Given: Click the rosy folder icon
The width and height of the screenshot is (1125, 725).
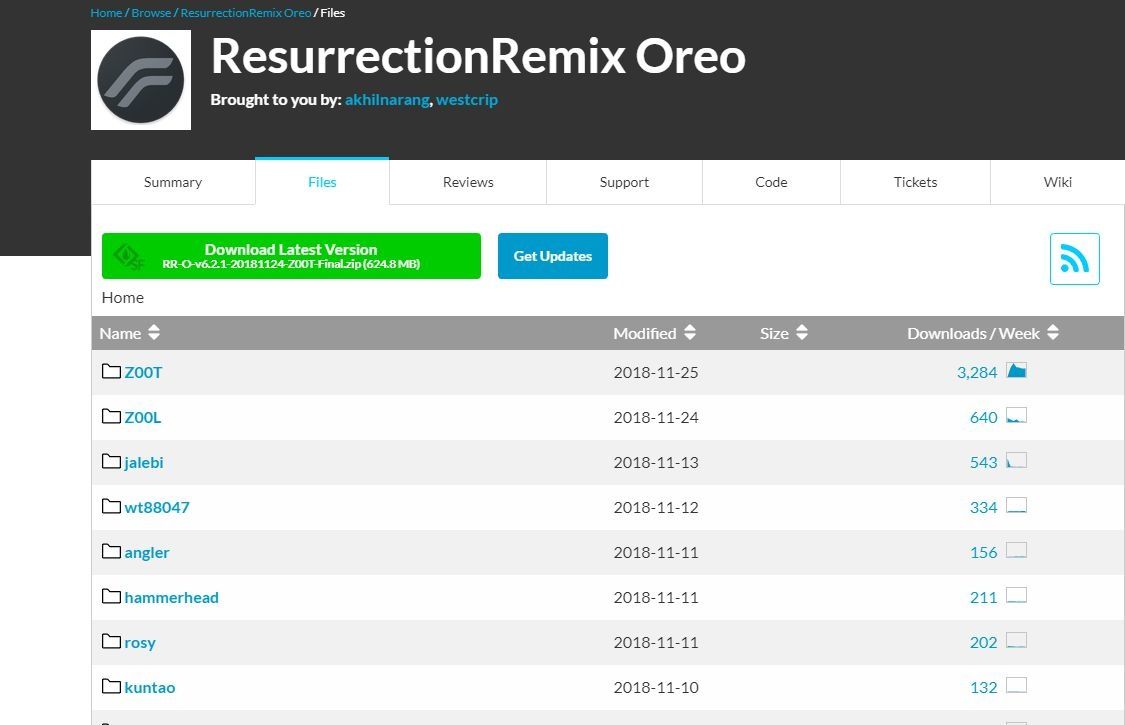Looking at the screenshot, I should tap(111, 641).
